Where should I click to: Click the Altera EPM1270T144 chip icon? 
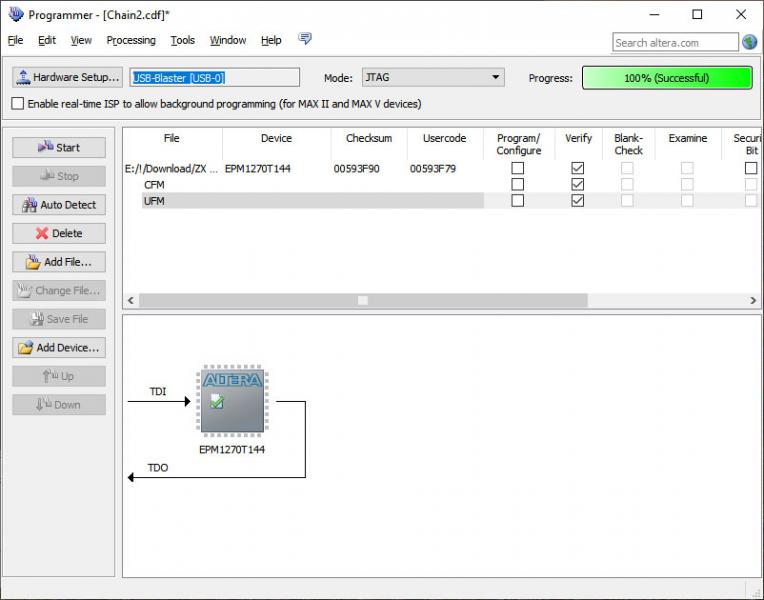coord(232,400)
